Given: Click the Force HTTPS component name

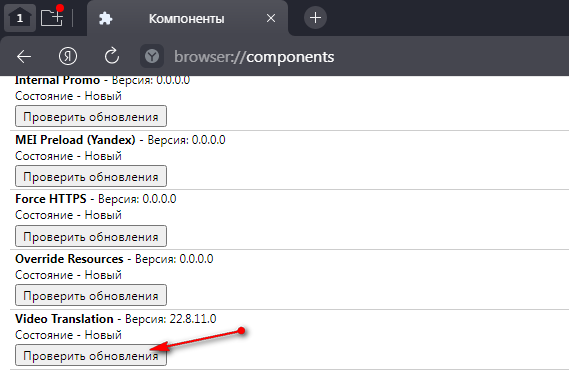Looking at the screenshot, I should tap(51, 199).
